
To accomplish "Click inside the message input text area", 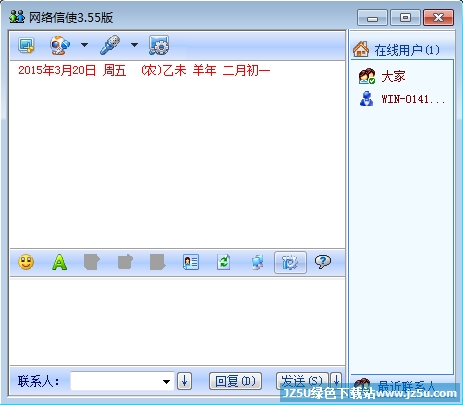I will [177, 321].
